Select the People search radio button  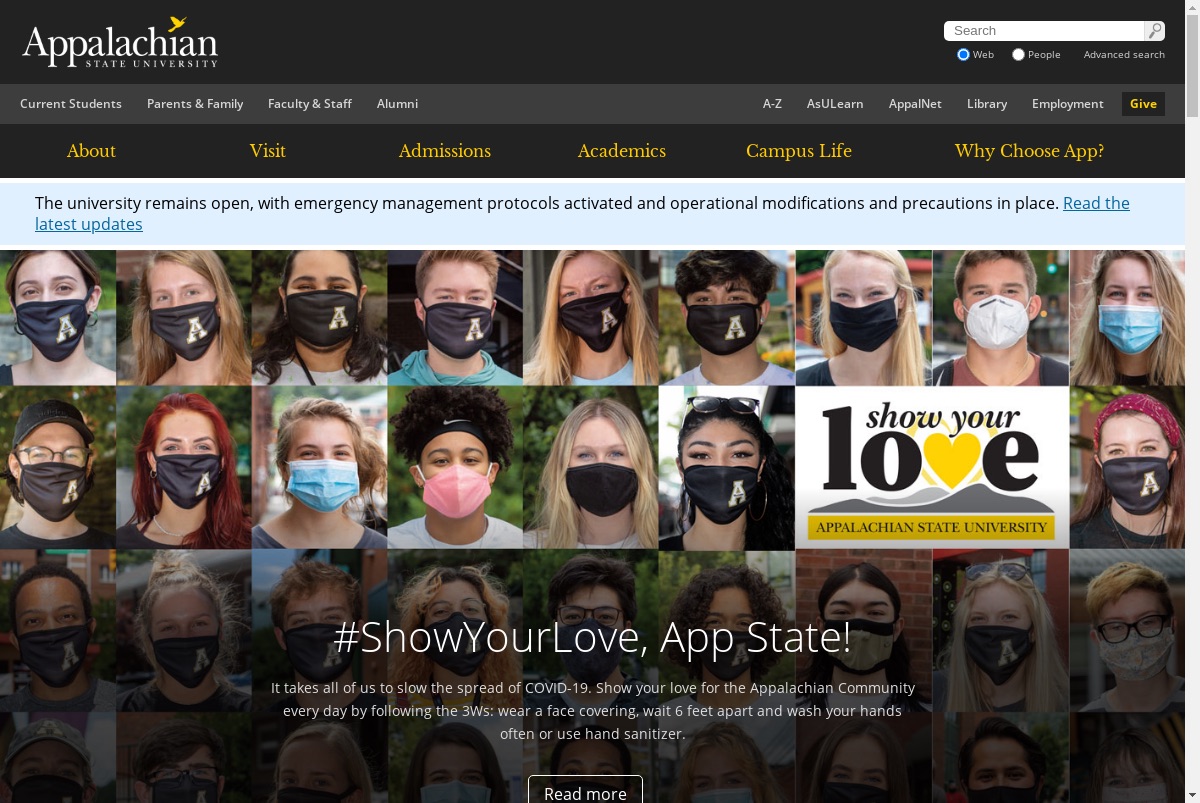[1018, 55]
